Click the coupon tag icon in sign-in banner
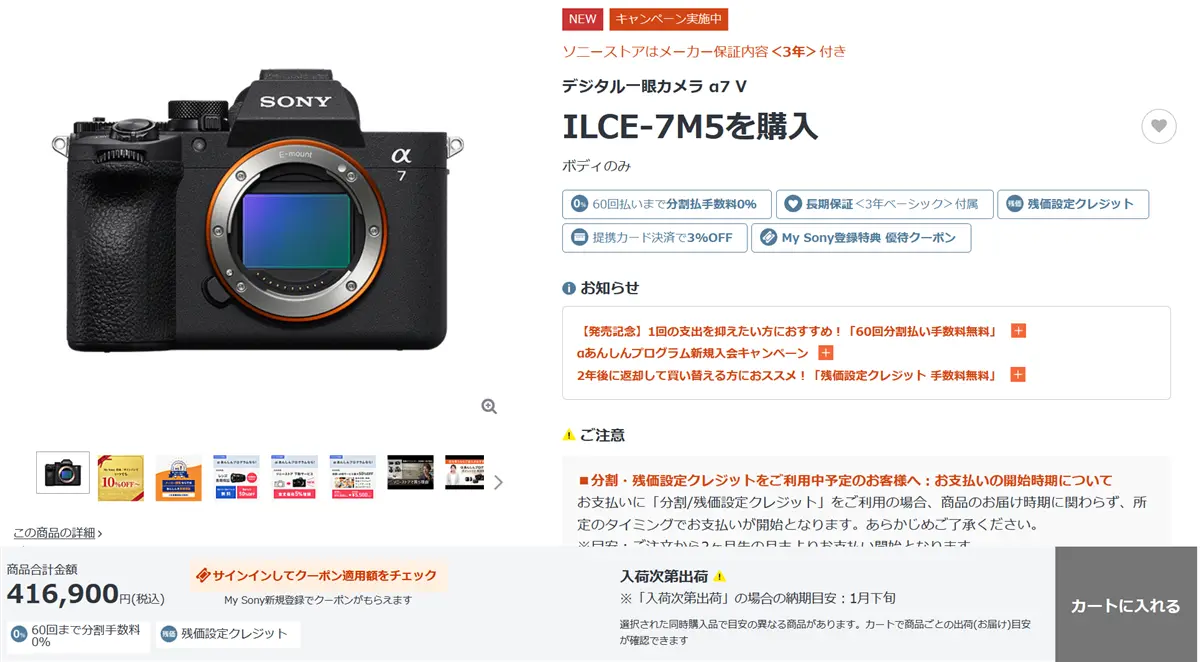The image size is (1200, 662). 203,575
